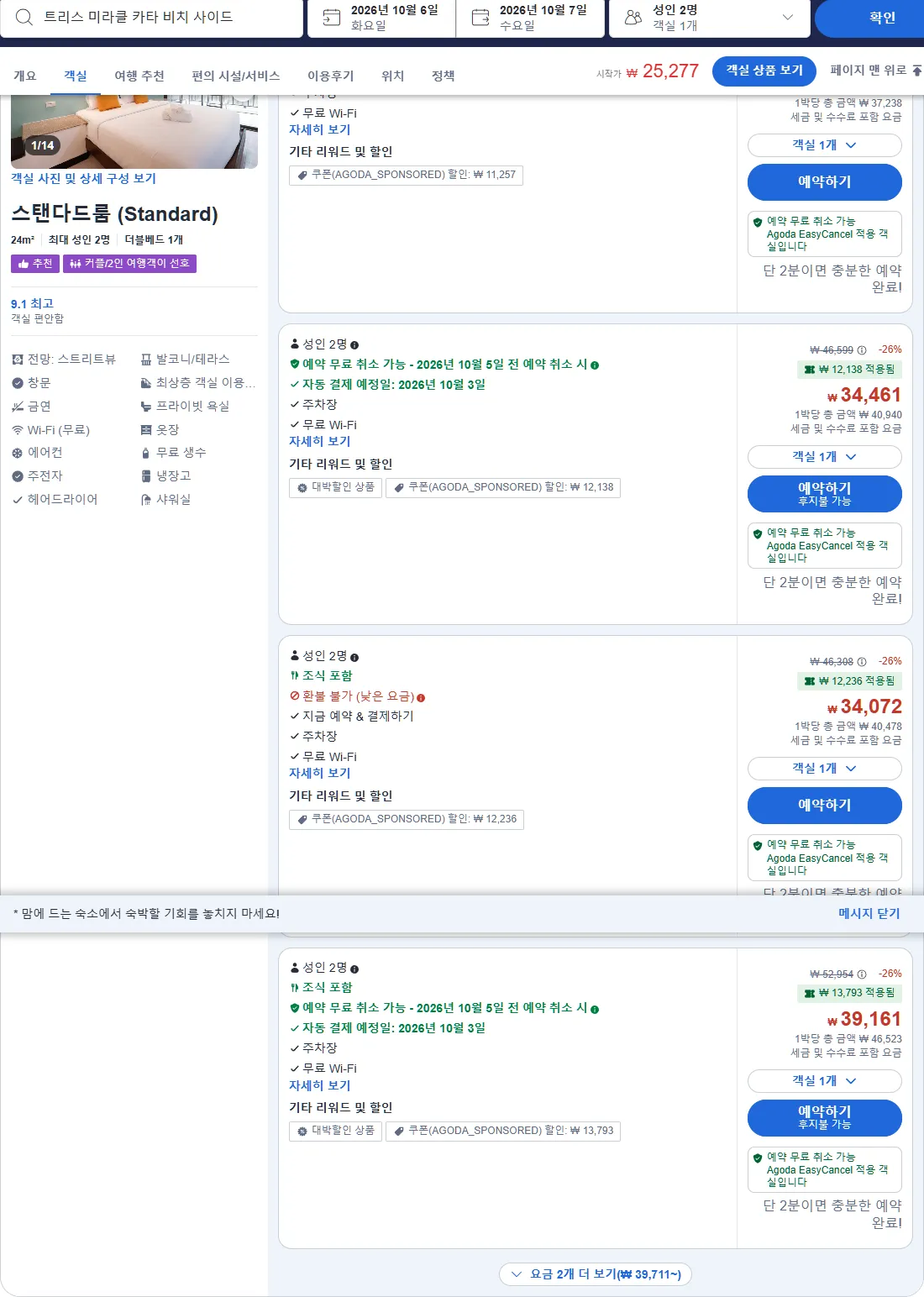This screenshot has height=1297, width=924.
Task: Click 예약하기 후지불 가능 for ₩34,461 offer
Action: [825, 494]
